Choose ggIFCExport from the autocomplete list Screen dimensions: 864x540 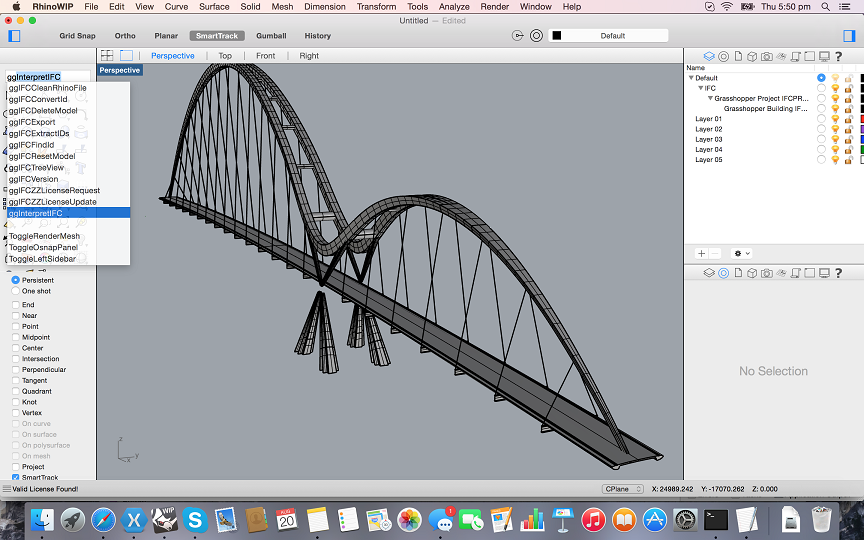32,122
